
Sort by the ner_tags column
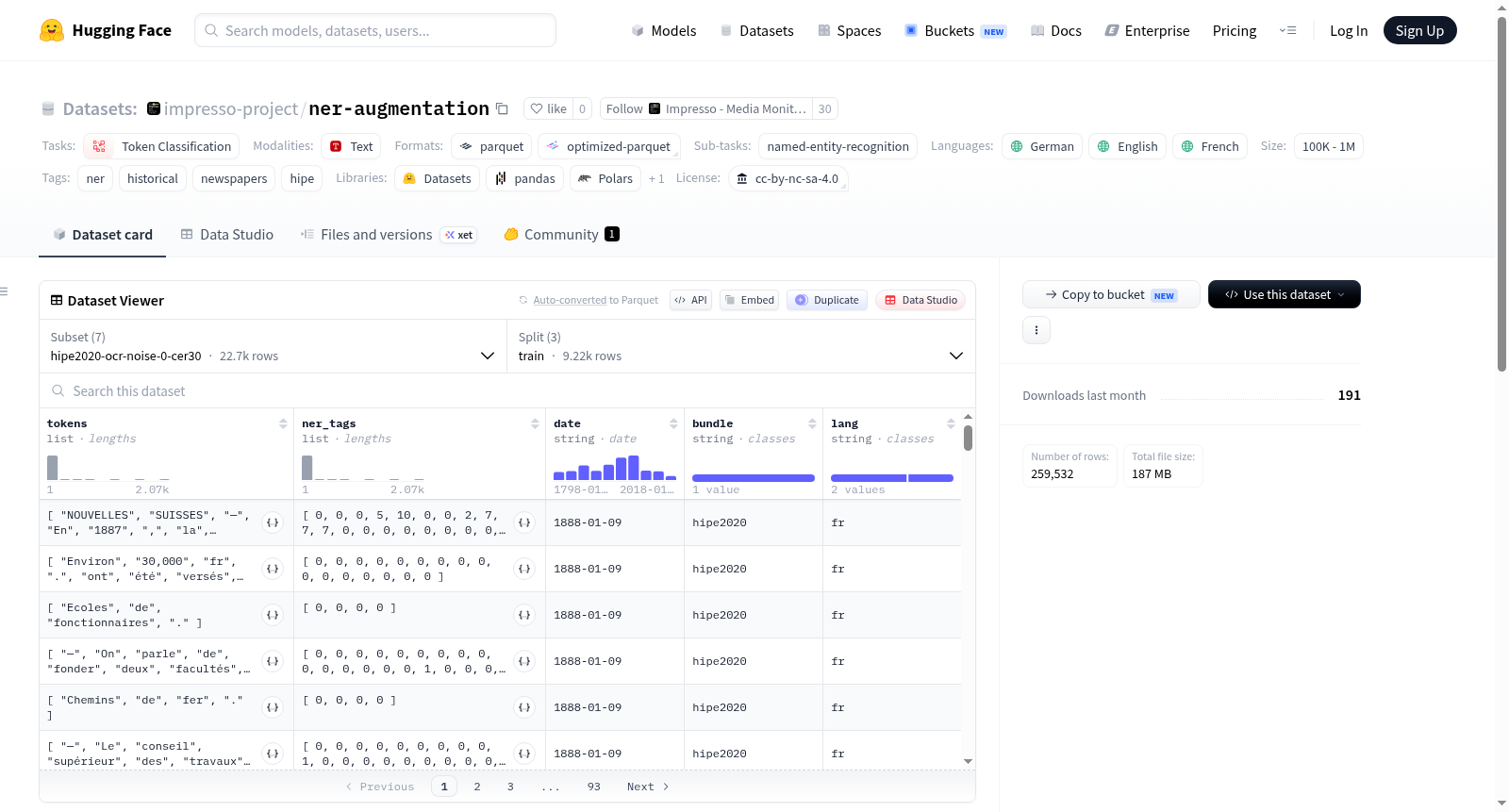pos(535,424)
